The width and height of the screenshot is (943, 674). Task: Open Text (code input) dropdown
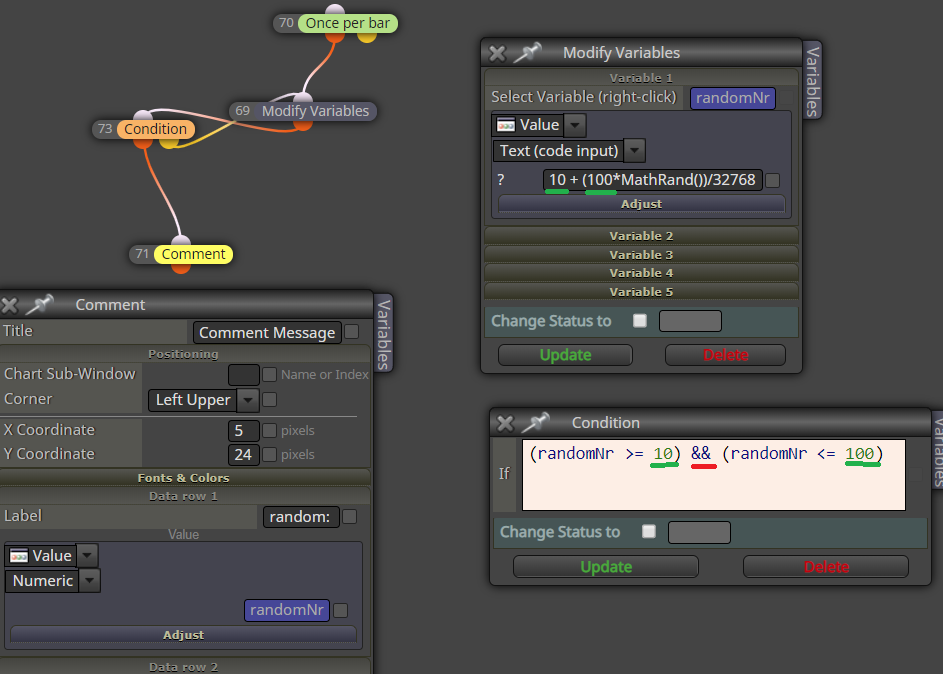tap(634, 151)
